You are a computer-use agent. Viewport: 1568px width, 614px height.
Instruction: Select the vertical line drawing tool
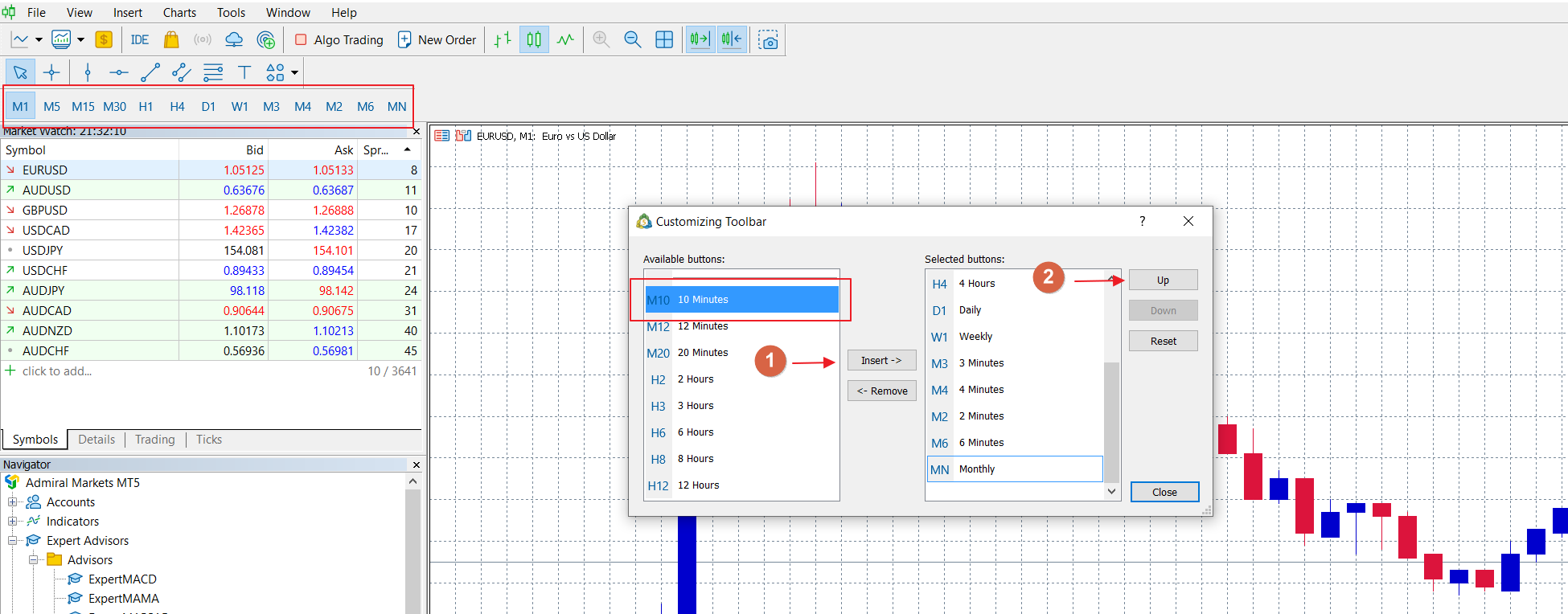[88, 72]
